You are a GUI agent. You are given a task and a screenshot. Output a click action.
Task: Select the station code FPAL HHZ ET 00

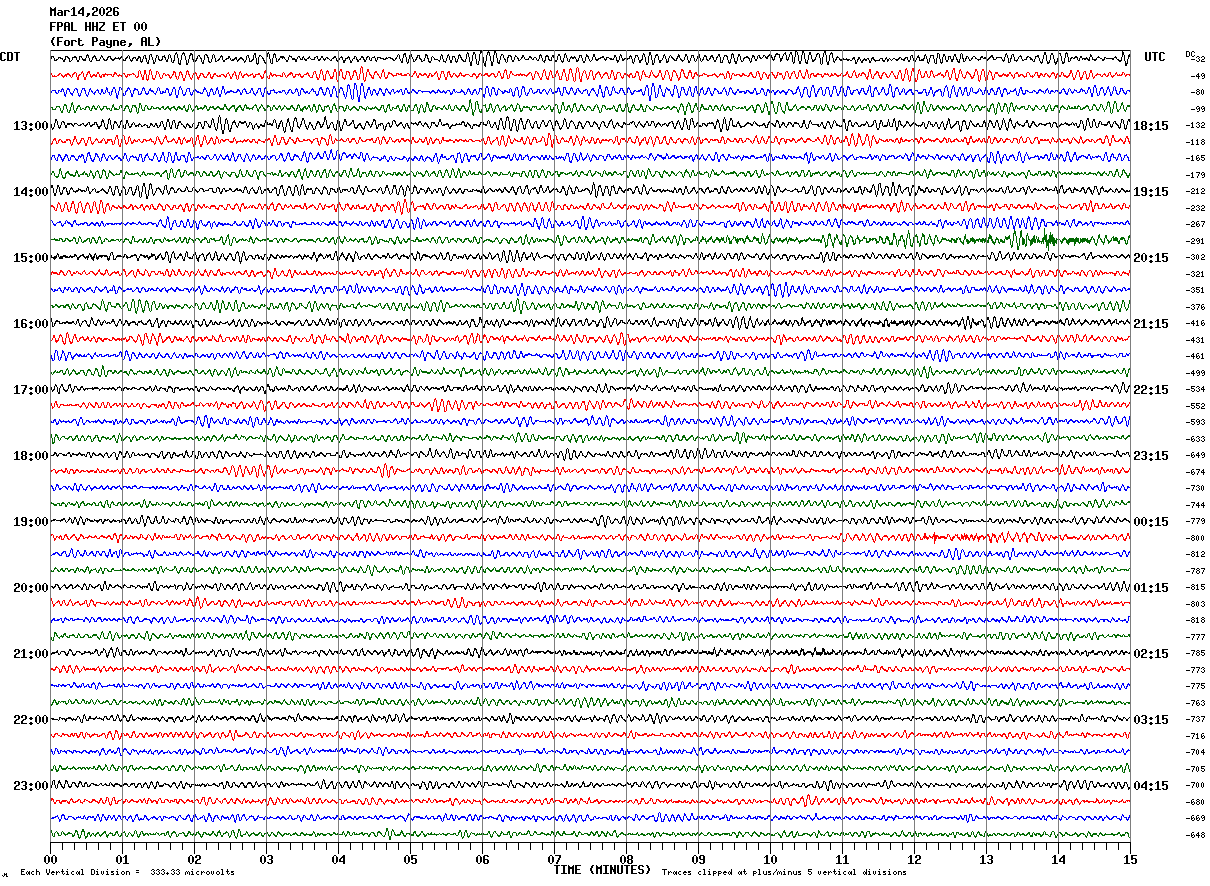point(98,27)
